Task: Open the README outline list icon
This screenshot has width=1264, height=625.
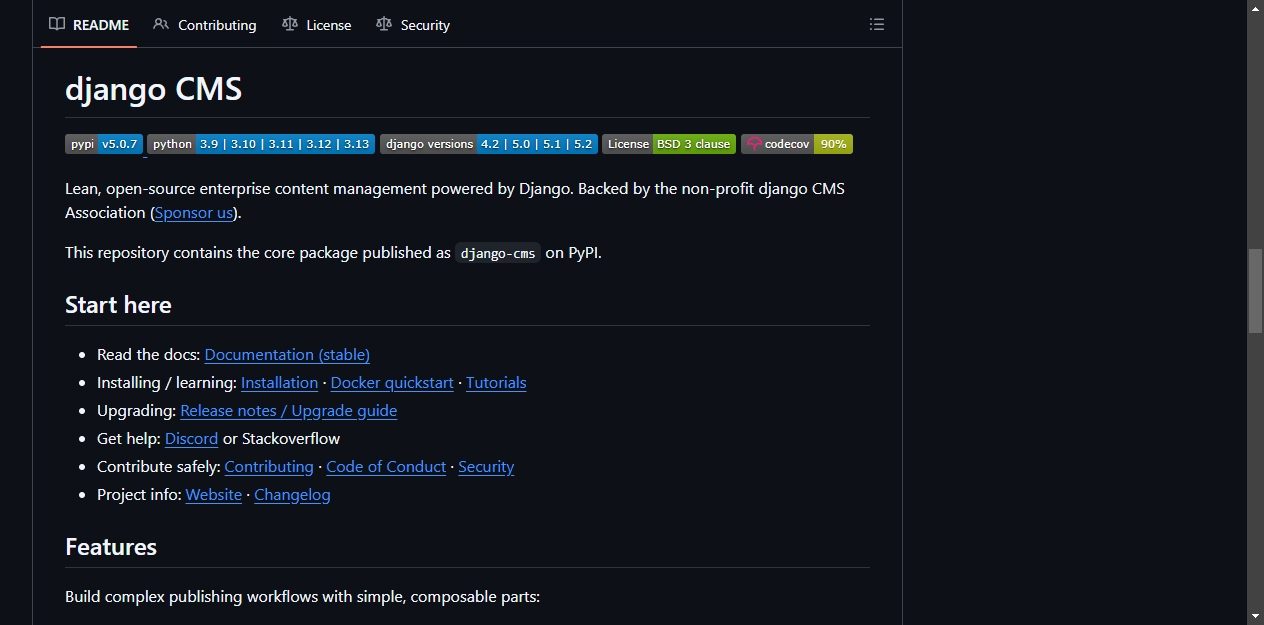Action: (x=877, y=24)
